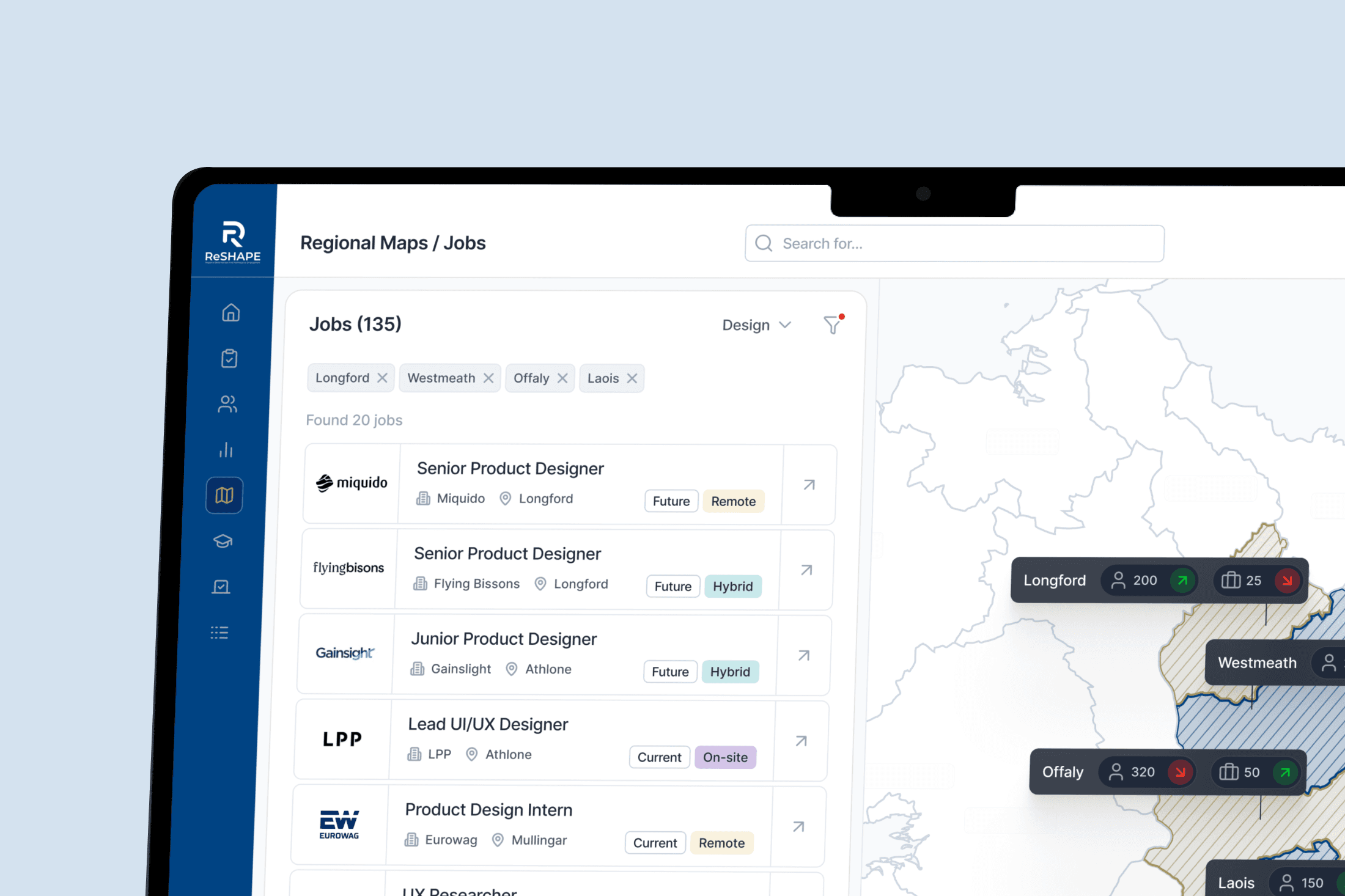Image resolution: width=1345 pixels, height=896 pixels.
Task: Select the Regional Maps sidebar icon
Action: click(224, 495)
